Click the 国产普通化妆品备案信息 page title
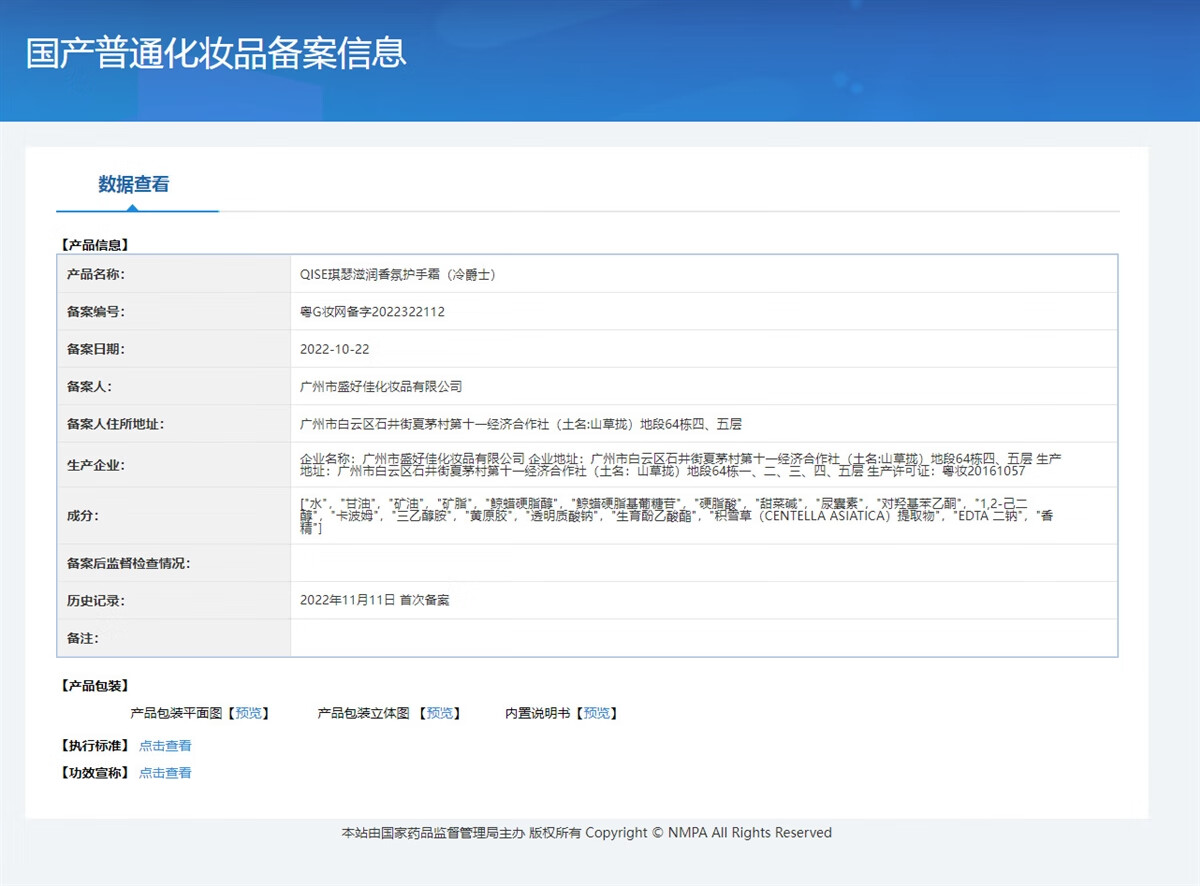Viewport: 1200px width, 886px height. (x=216, y=53)
